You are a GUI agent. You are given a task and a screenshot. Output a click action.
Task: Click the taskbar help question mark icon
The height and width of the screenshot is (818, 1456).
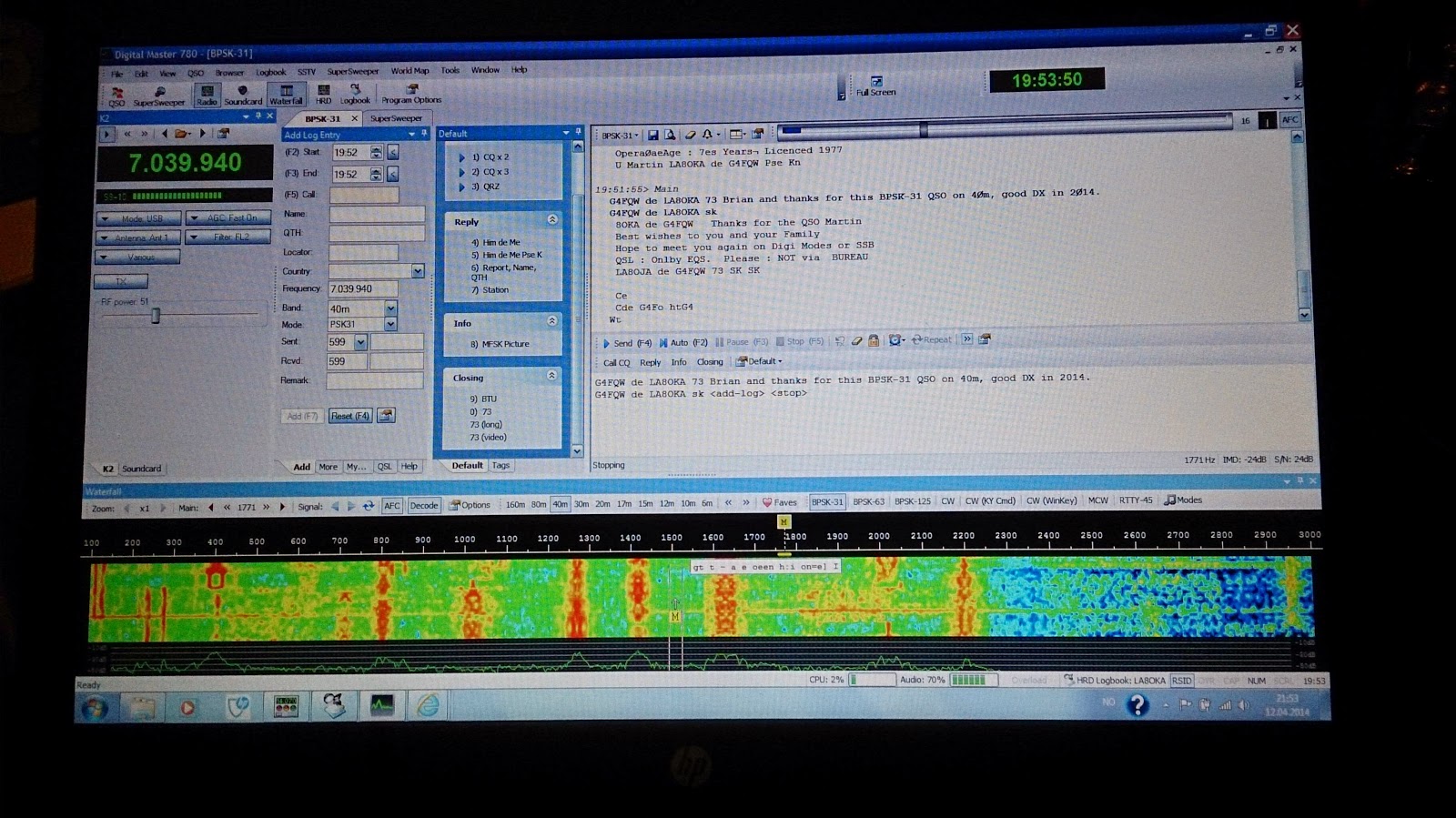(x=1137, y=705)
